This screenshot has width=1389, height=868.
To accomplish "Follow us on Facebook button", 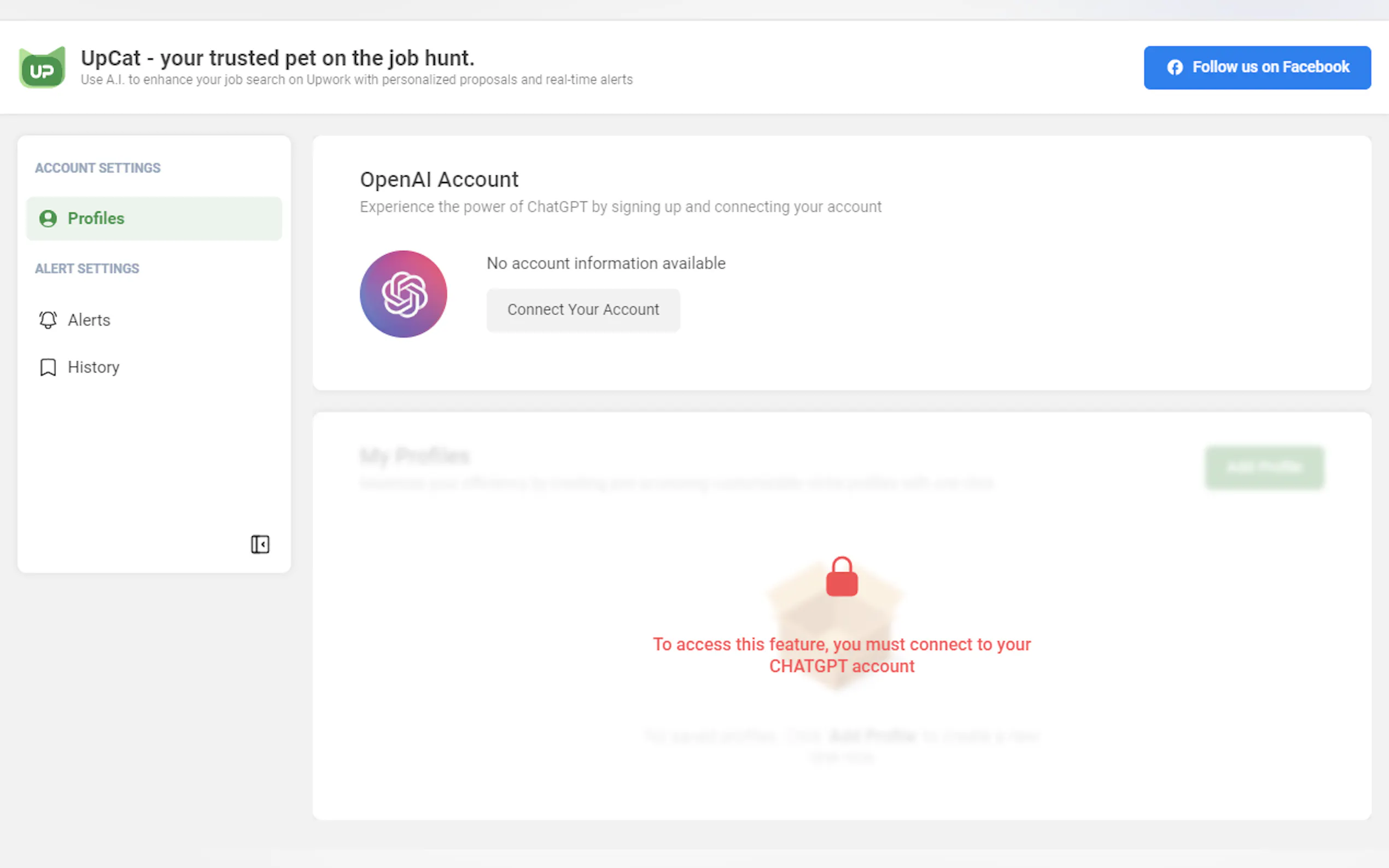I will 1257,68.
